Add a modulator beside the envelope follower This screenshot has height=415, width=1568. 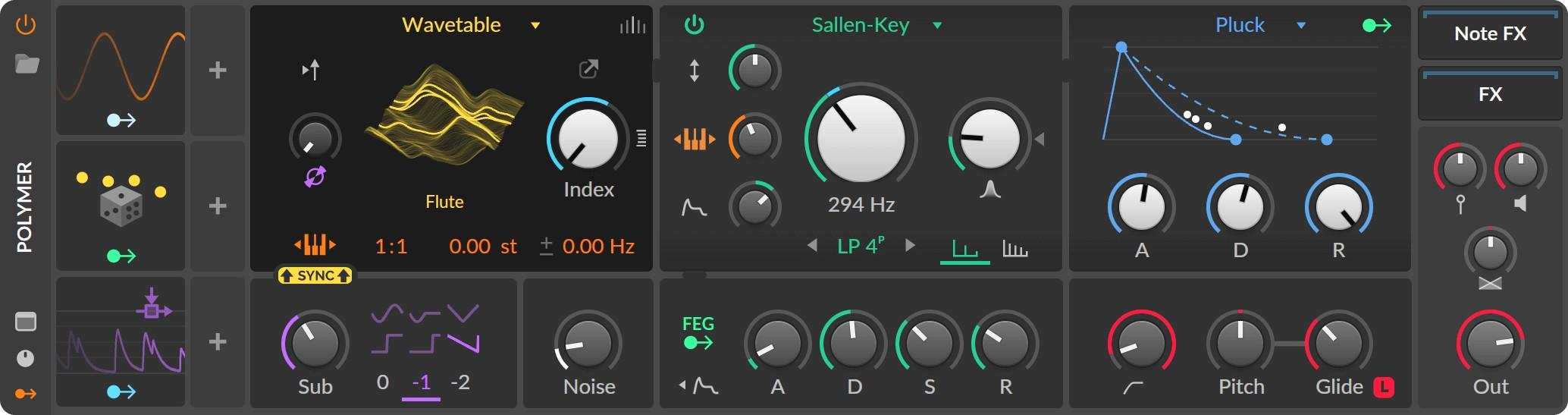(x=218, y=341)
